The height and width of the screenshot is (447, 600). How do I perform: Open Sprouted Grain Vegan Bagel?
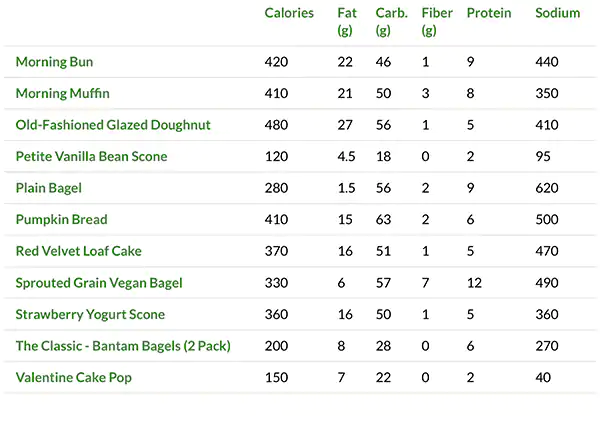coord(99,283)
